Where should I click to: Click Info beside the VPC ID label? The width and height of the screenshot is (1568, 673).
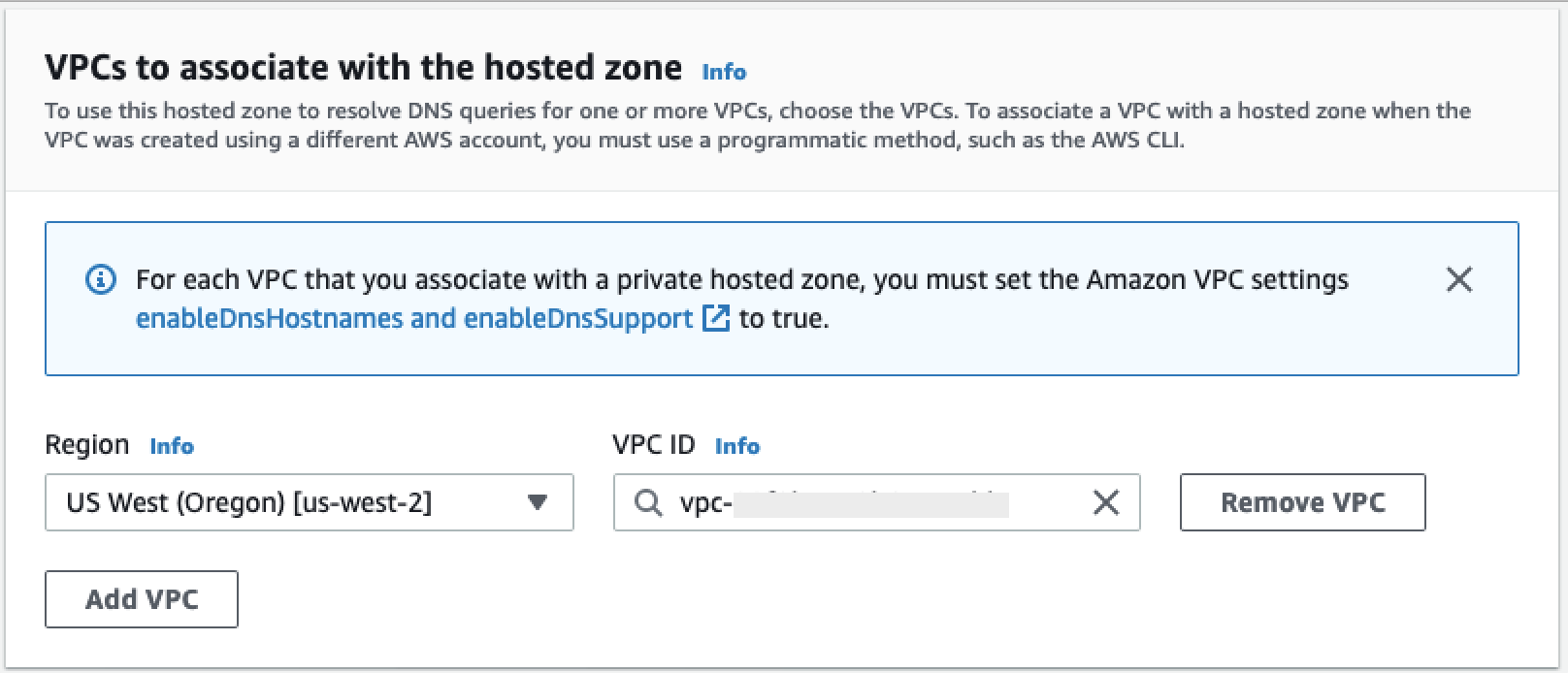click(737, 445)
